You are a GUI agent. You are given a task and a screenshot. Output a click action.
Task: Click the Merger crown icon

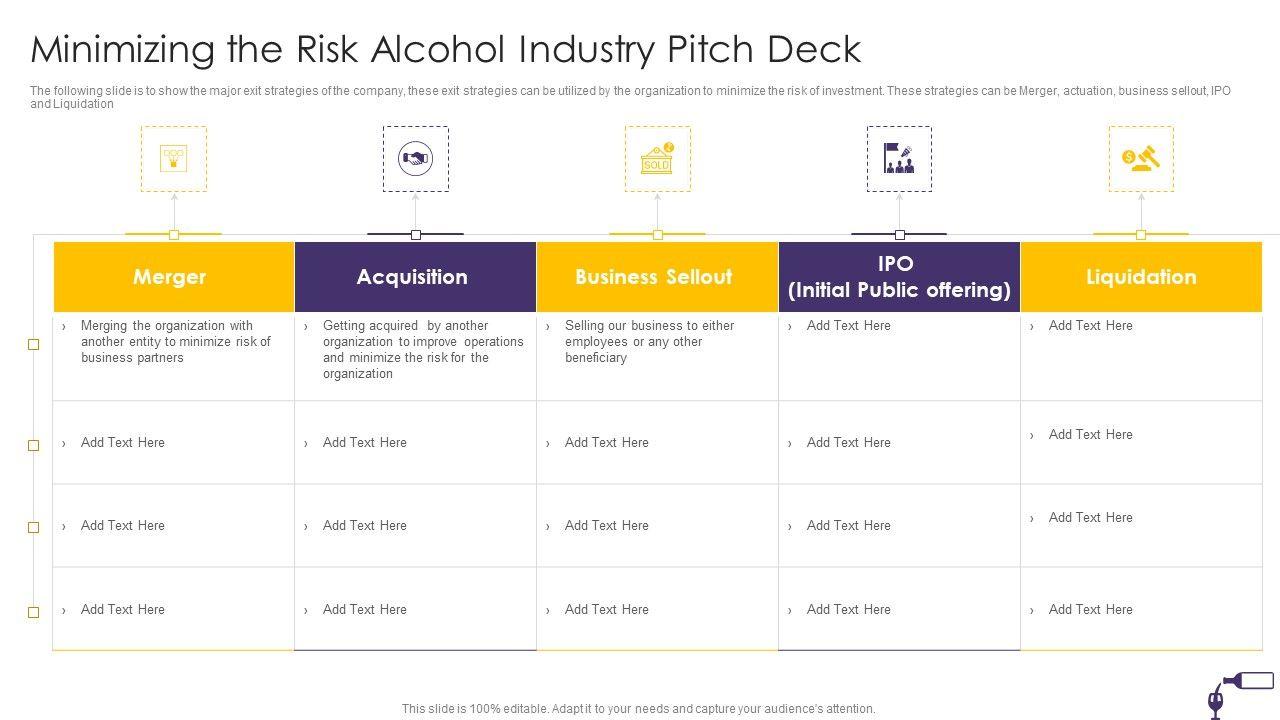pyautogui.click(x=174, y=158)
